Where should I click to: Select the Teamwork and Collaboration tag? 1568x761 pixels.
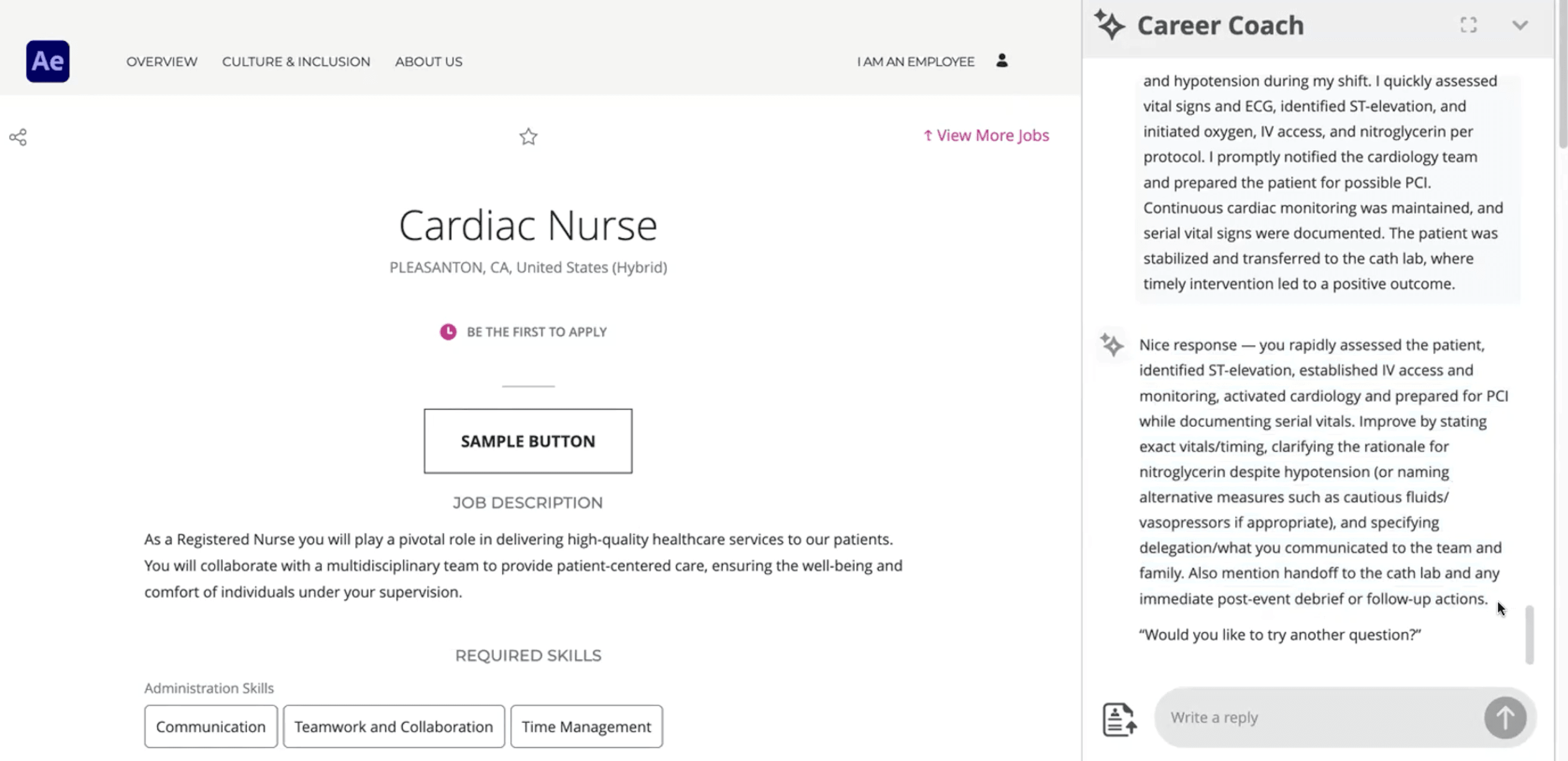coord(394,726)
